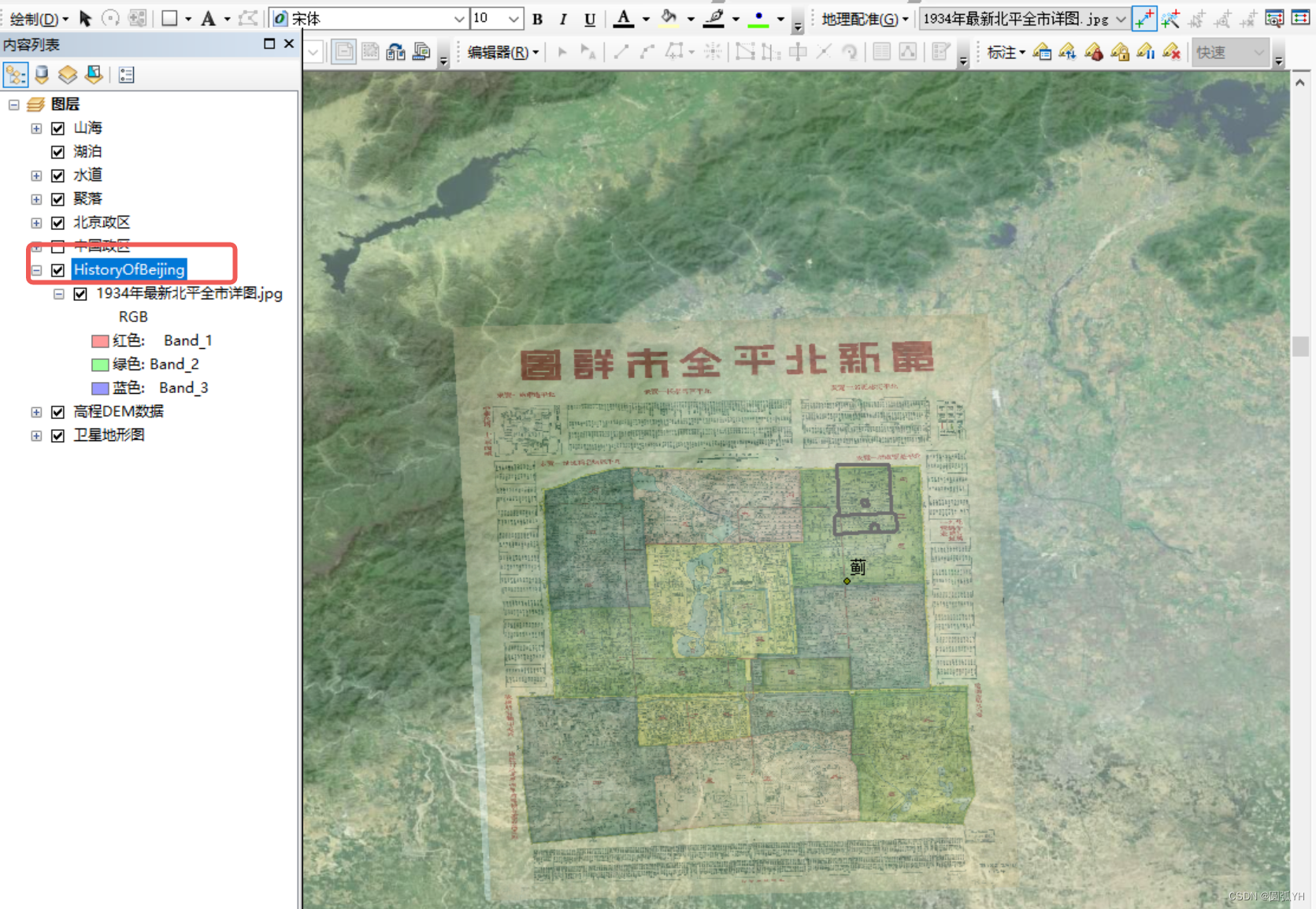
Task: Click the green marker color swatch
Action: [x=758, y=18]
